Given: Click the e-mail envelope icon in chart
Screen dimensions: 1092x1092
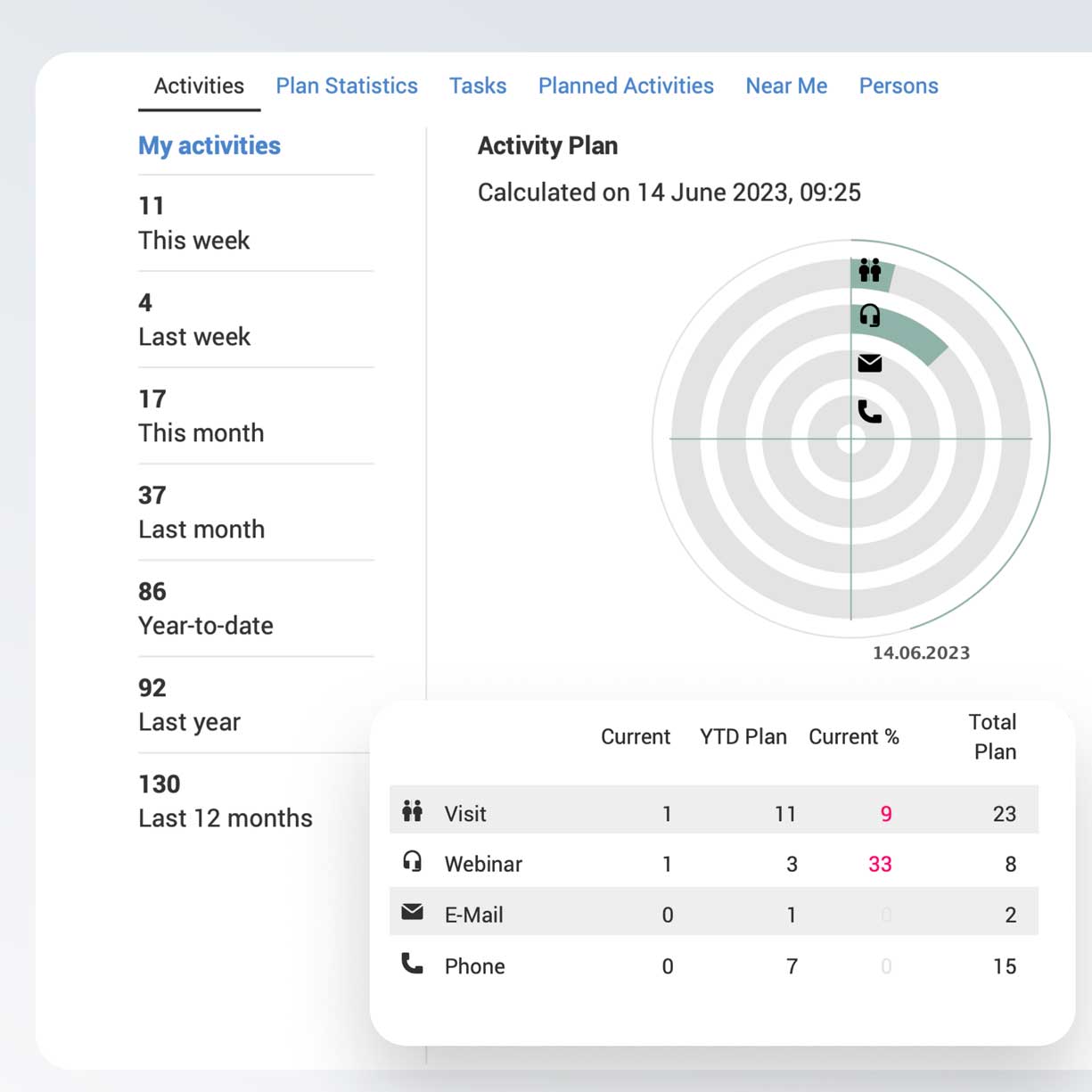Looking at the screenshot, I should (x=870, y=363).
